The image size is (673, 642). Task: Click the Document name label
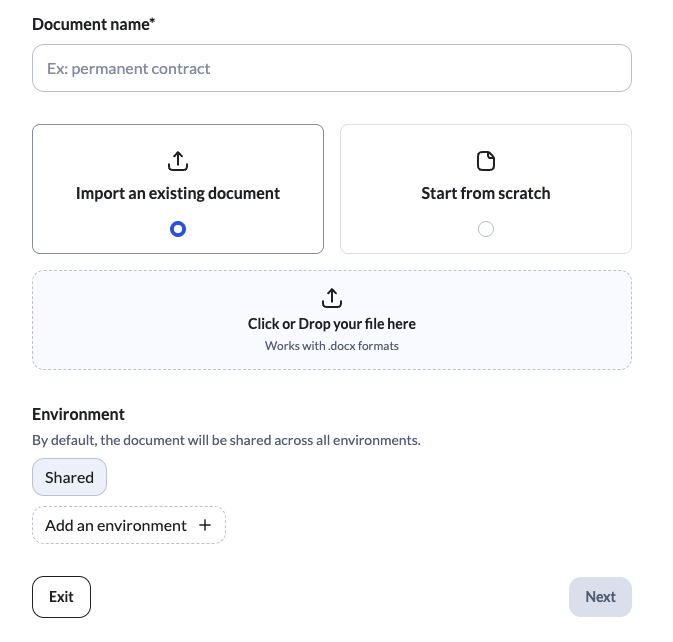[94, 24]
